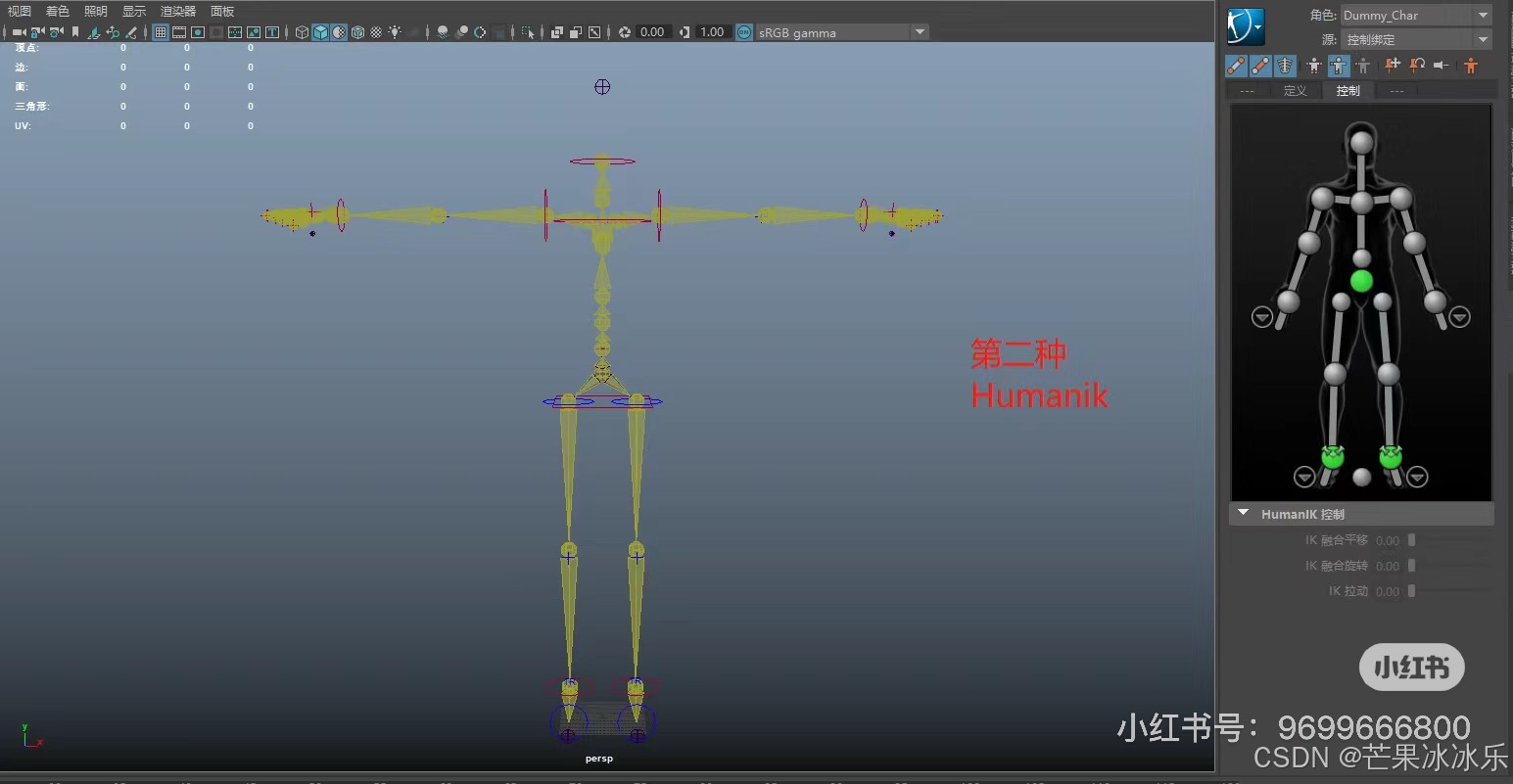Screen dimensions: 1513x784
Task: Toggle screen space ambient occlusion icon
Action: pos(443,32)
